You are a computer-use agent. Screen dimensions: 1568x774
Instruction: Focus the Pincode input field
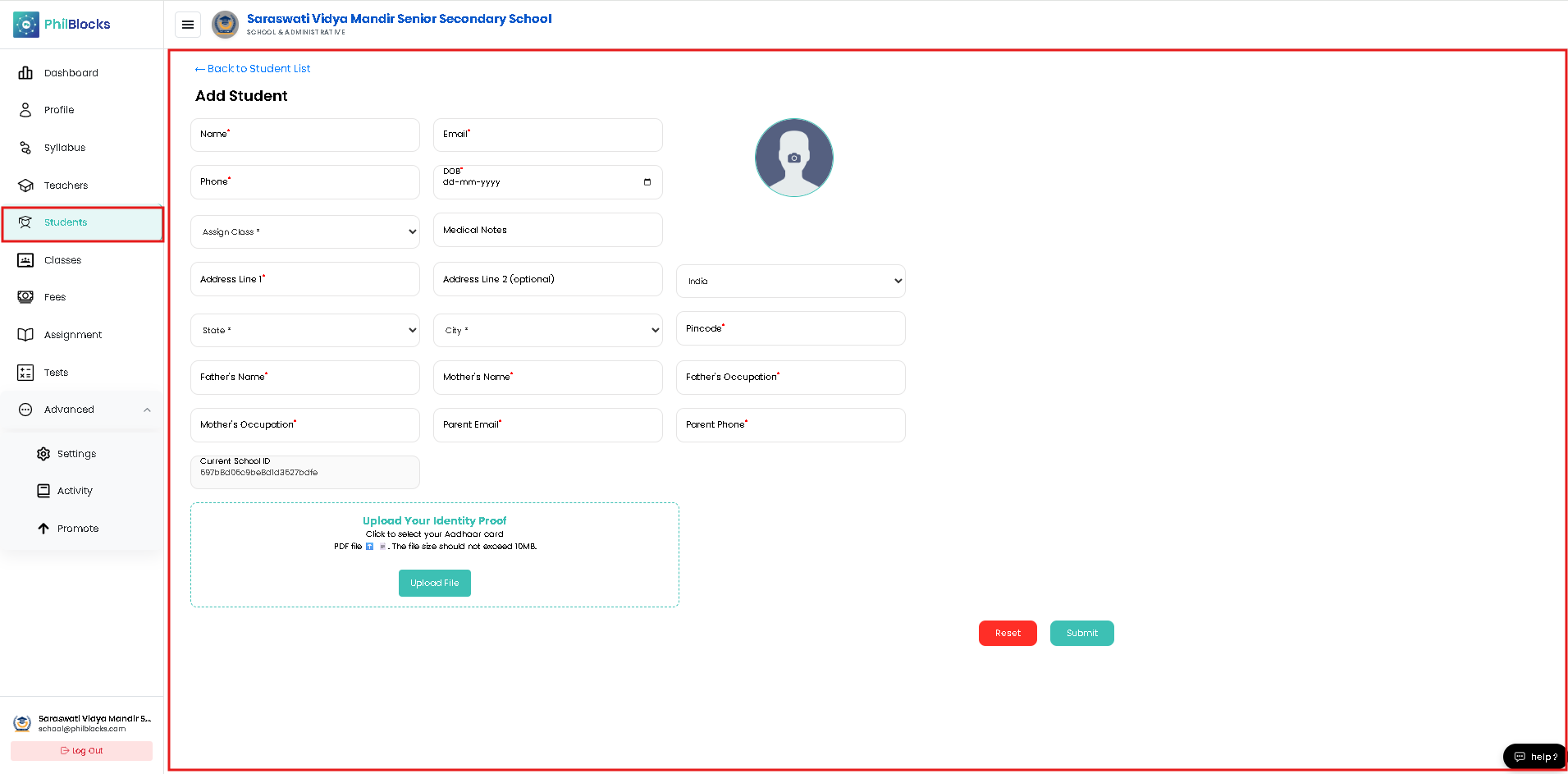click(x=791, y=328)
